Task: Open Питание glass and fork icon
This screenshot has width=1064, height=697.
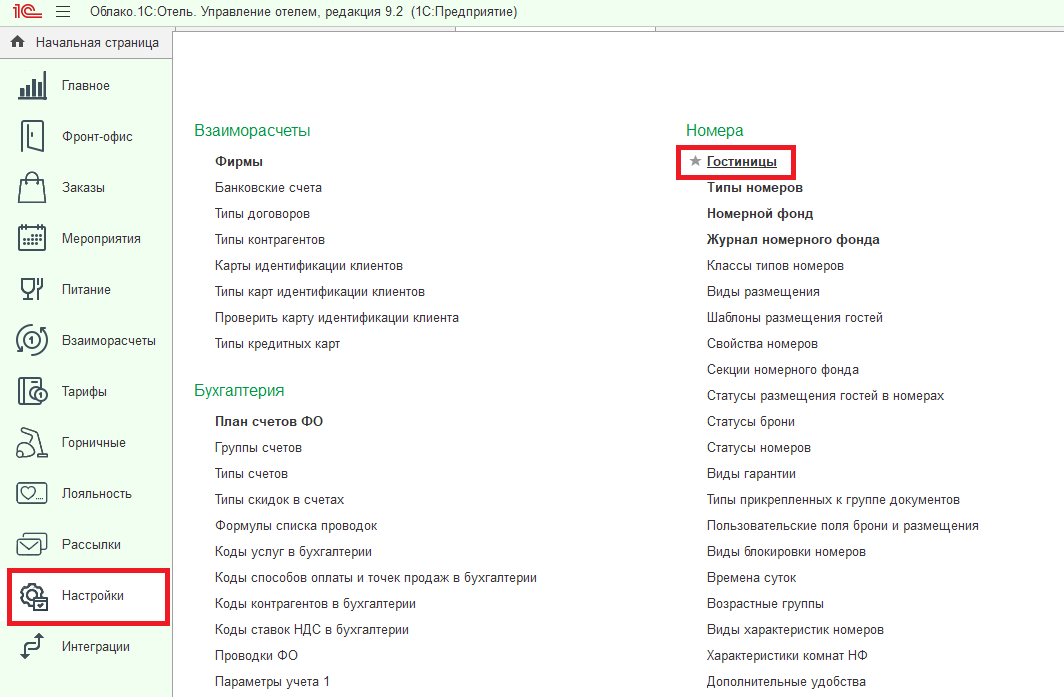Action: pos(32,289)
